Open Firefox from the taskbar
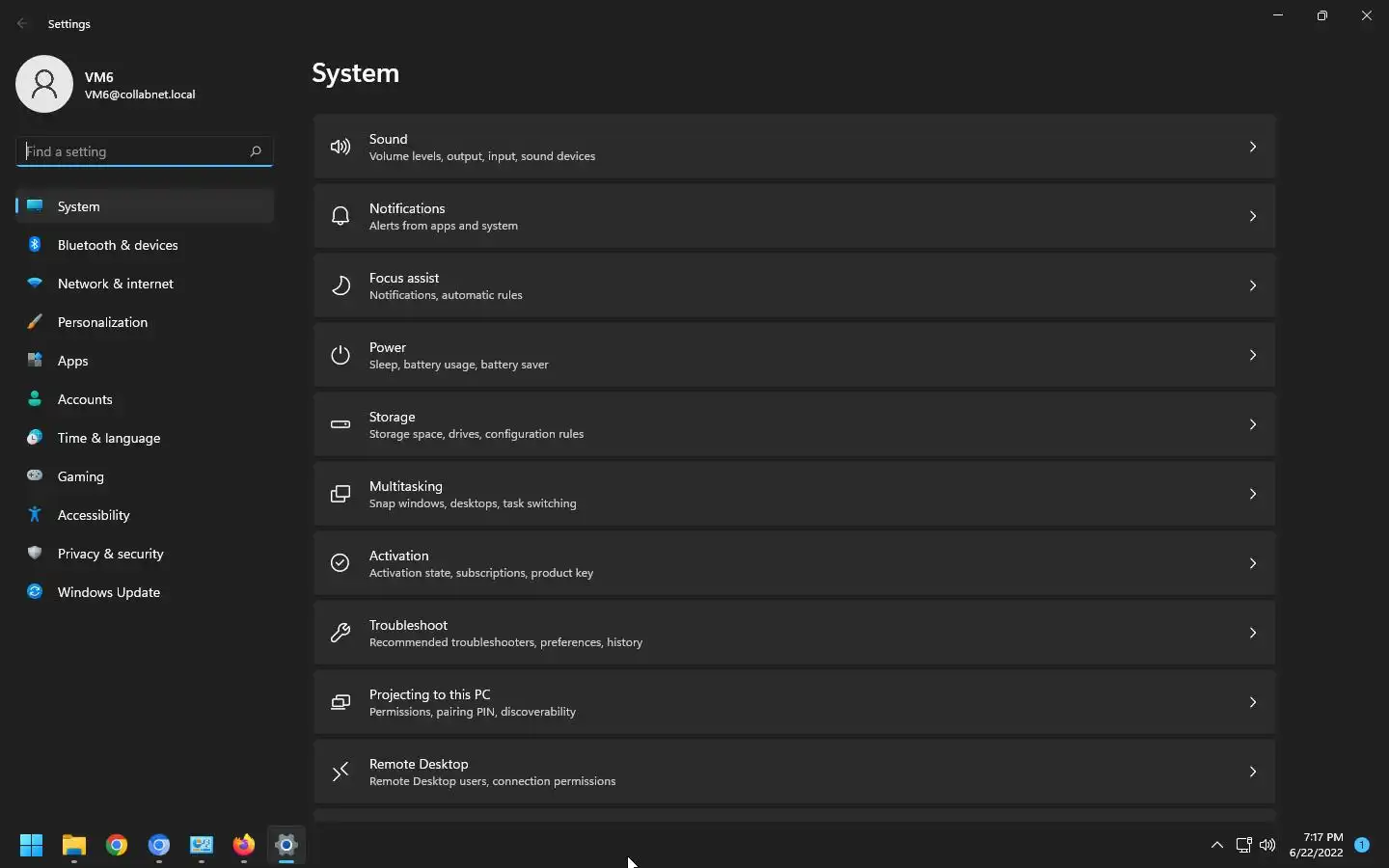Viewport: 1389px width, 868px height. 243,846
